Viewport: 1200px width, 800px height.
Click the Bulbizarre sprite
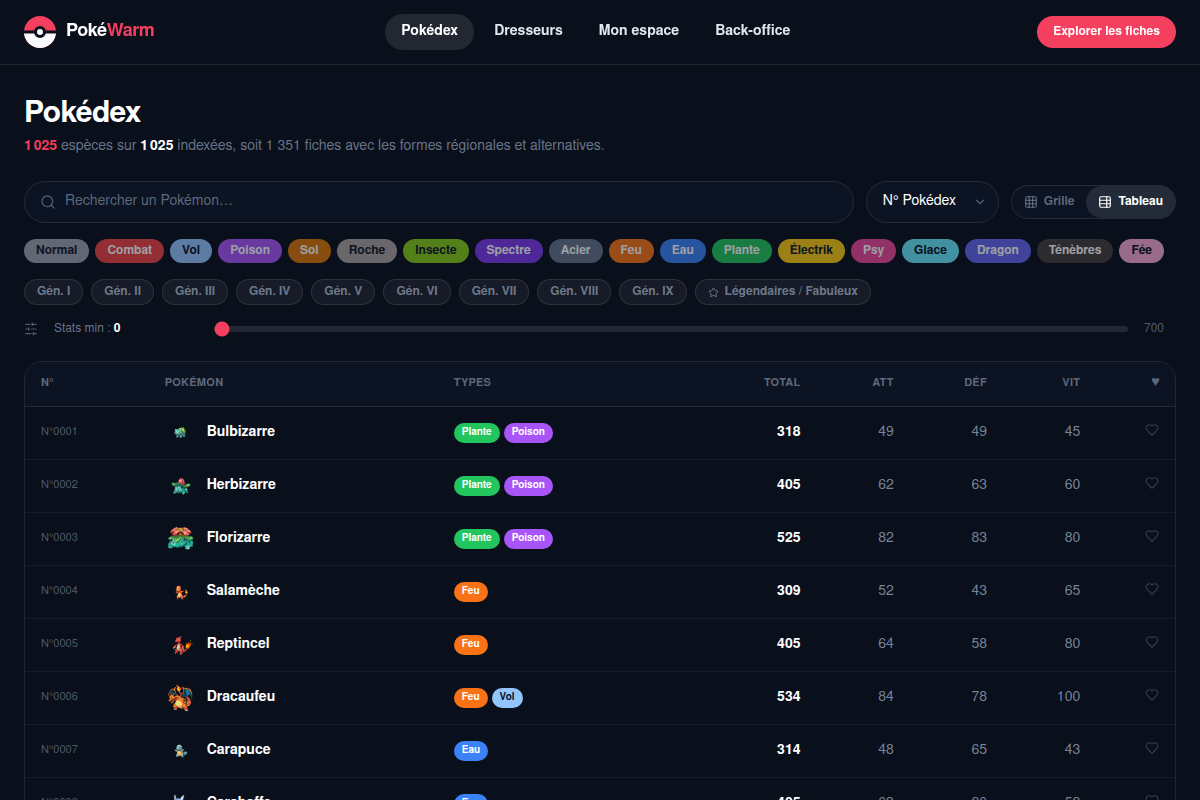click(x=180, y=432)
